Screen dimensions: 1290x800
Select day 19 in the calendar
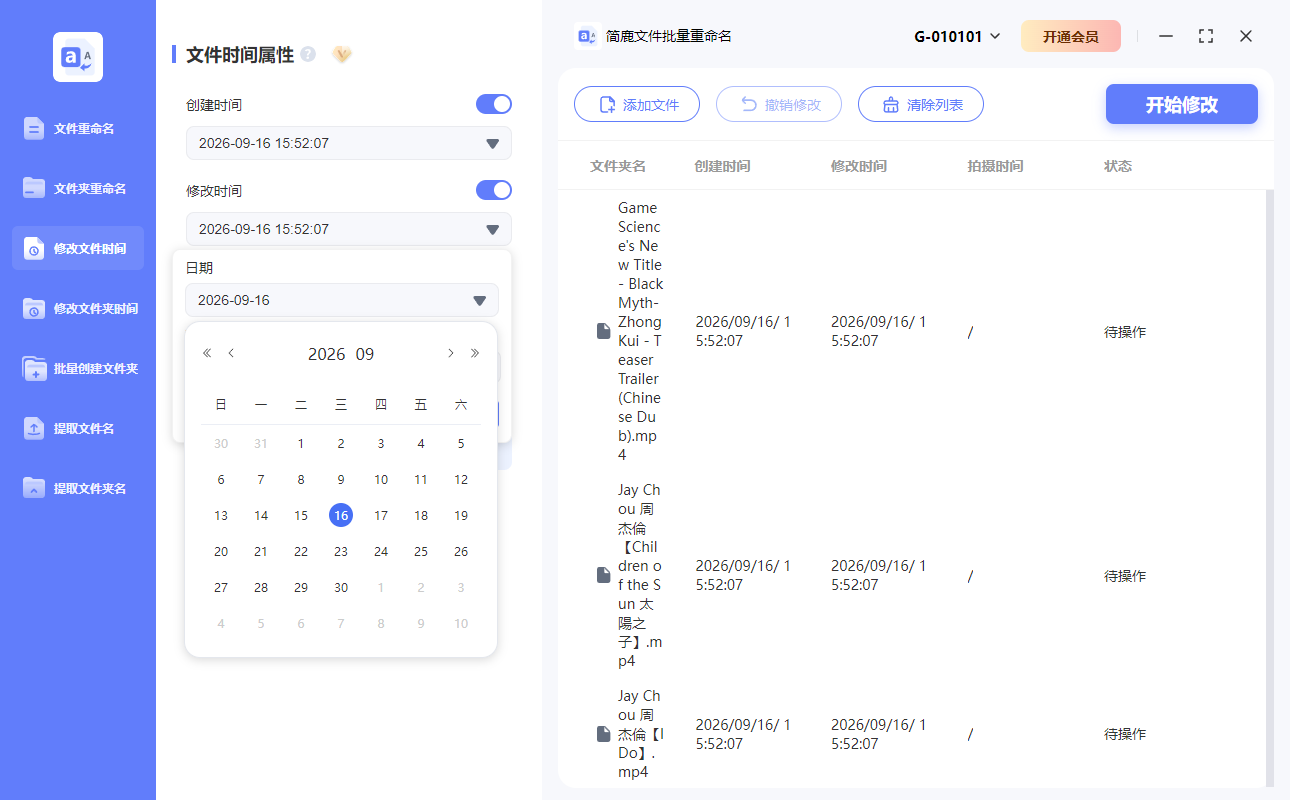point(461,515)
